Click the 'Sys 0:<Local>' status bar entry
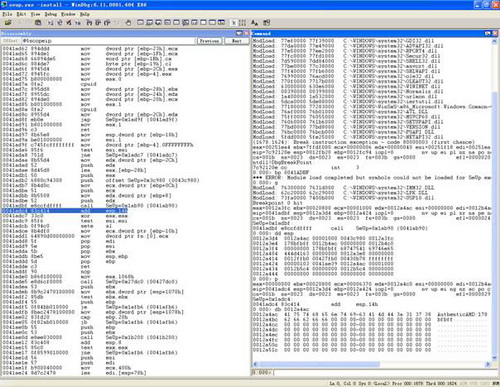Image resolution: width=500 pixels, height=387 pixels. click(x=373, y=383)
